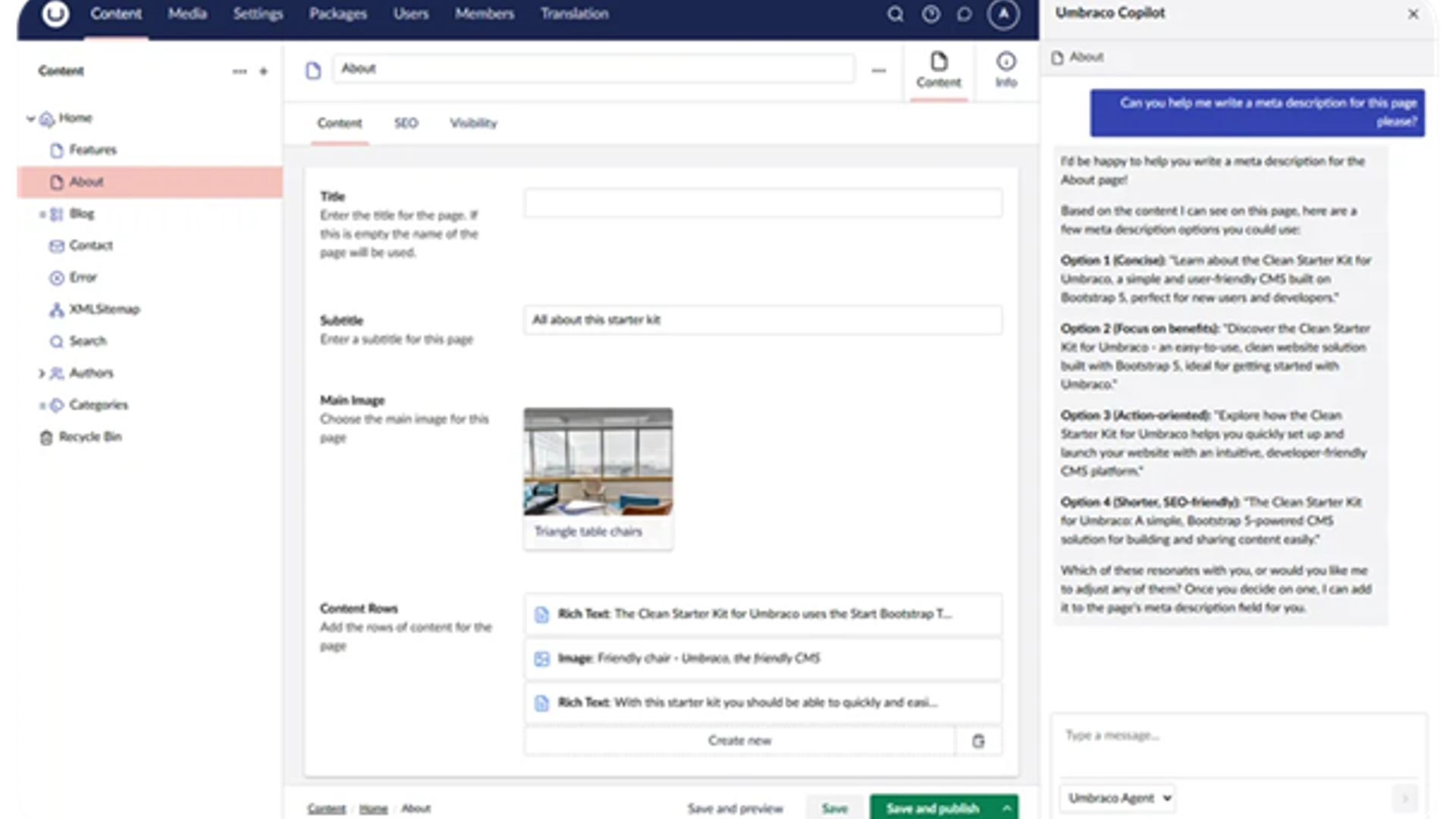Collapse the Home tree node
This screenshot has height=819, width=1456.
click(x=30, y=118)
